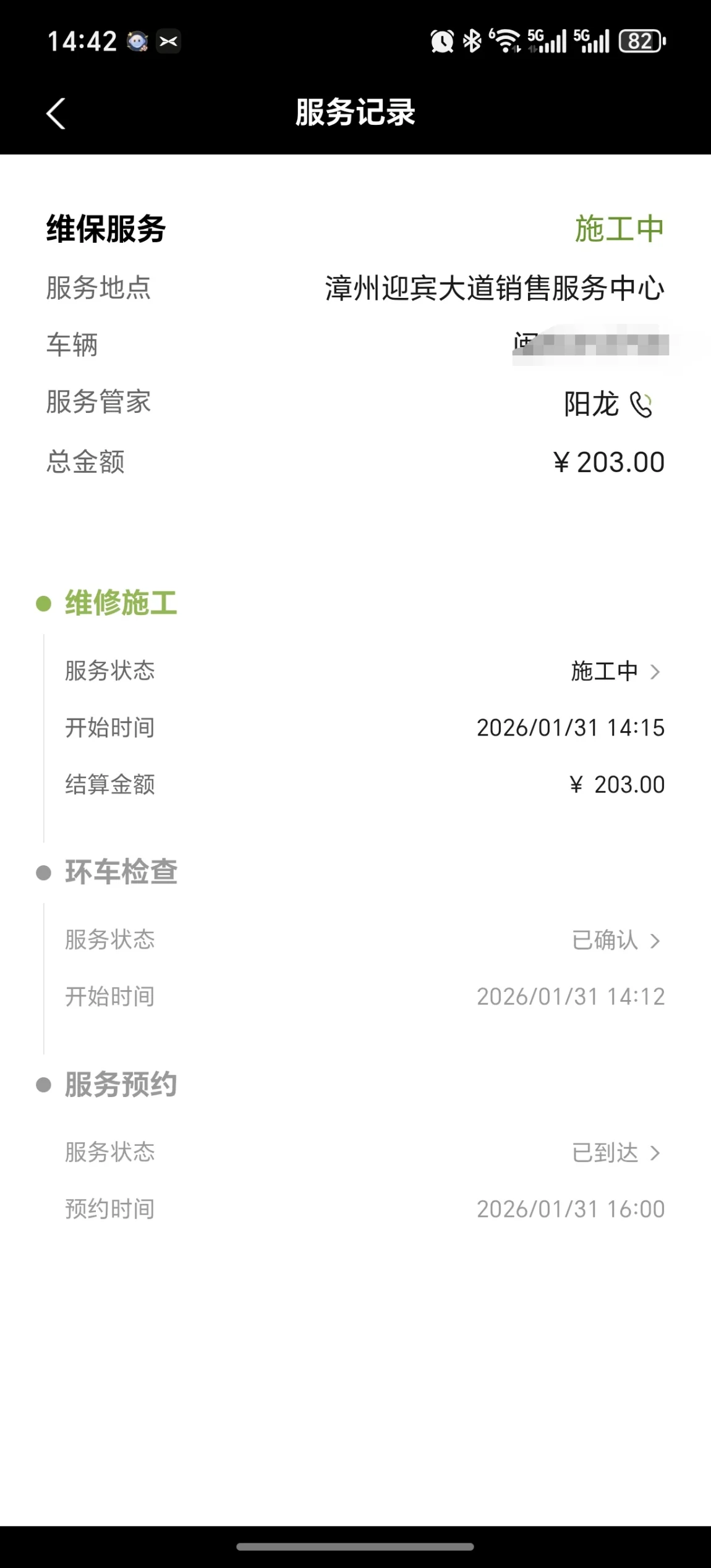Select the 服务预约 stage heading
This screenshot has height=1568, width=711.
coord(121,1085)
